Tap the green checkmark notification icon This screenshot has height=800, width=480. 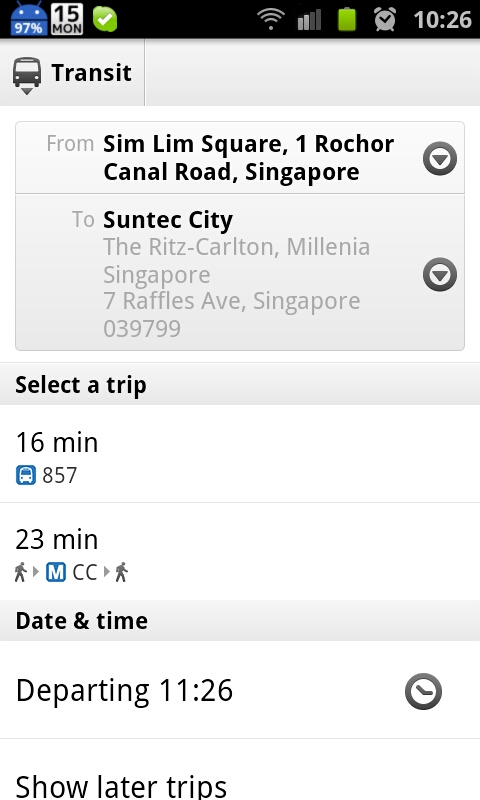tap(105, 19)
